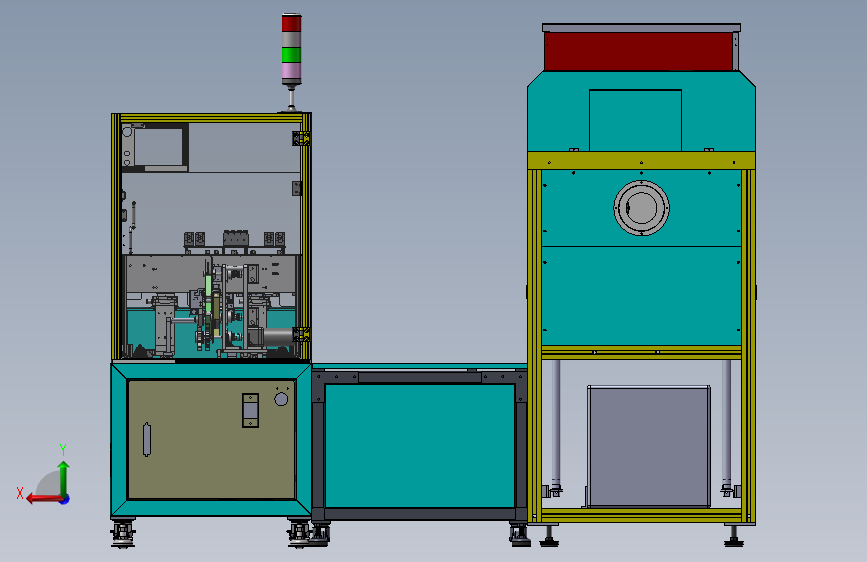
Task: Select the red segment of the signal tower light
Action: (291, 23)
